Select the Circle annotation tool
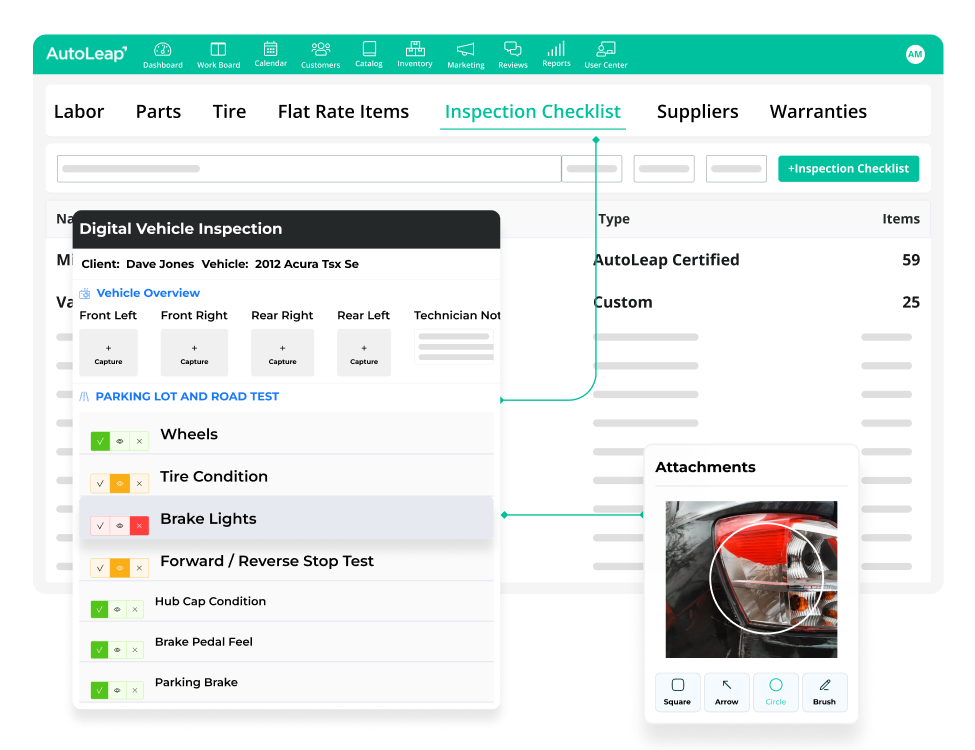 (x=775, y=692)
